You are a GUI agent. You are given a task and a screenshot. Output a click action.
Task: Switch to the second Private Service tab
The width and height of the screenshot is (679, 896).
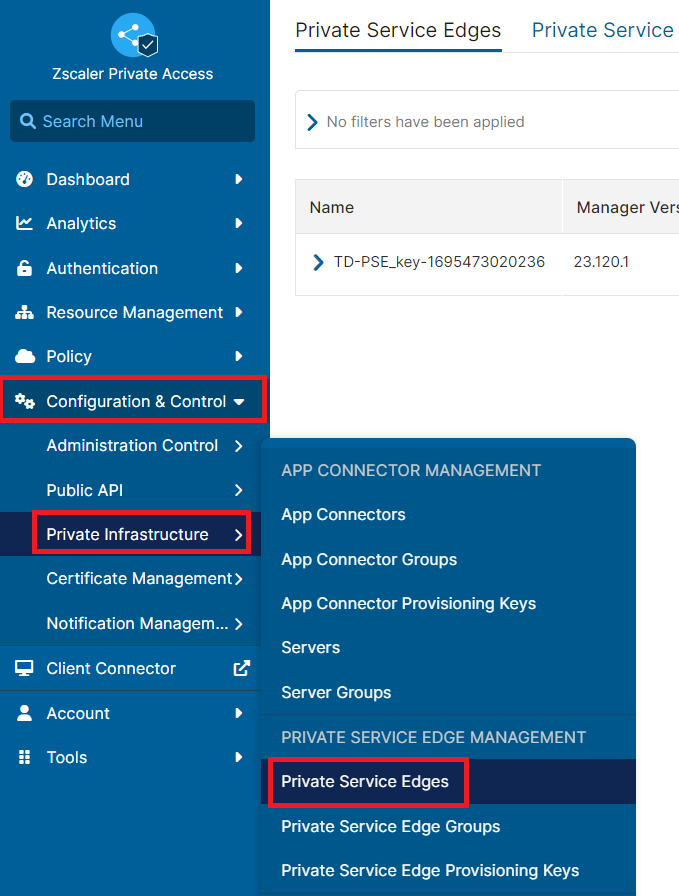click(x=605, y=30)
